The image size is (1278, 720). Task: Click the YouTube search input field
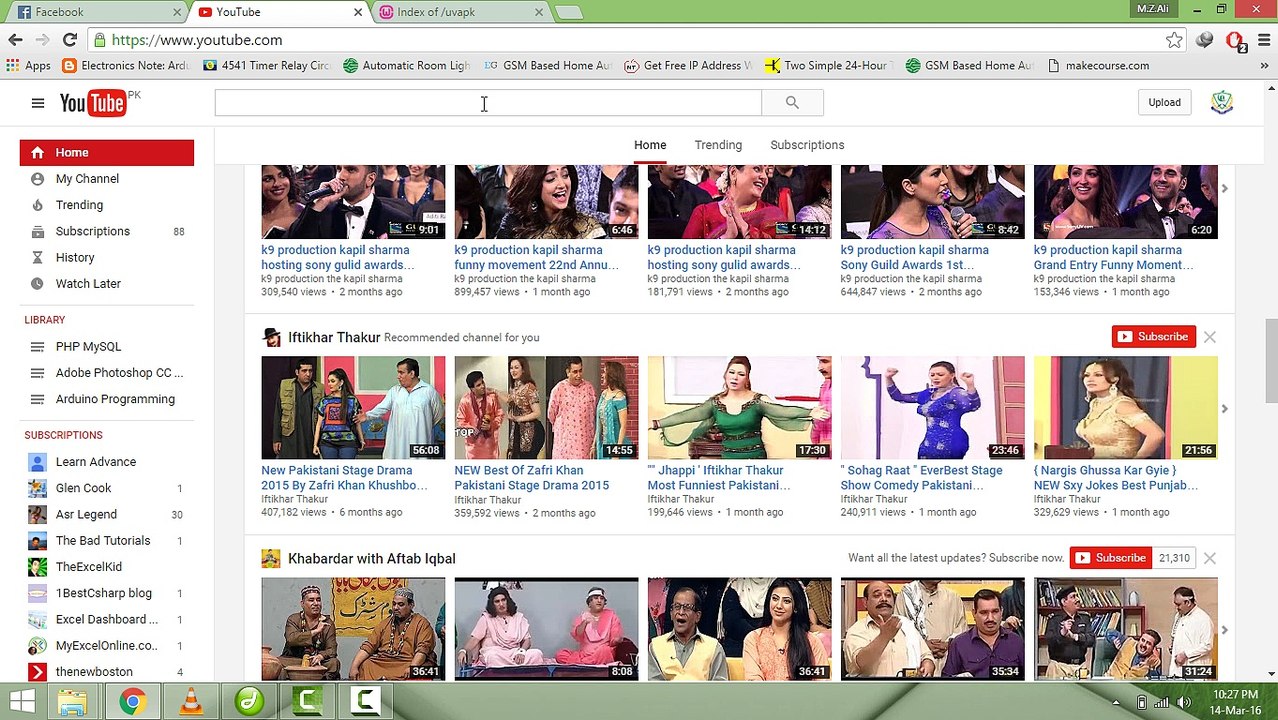click(x=488, y=102)
